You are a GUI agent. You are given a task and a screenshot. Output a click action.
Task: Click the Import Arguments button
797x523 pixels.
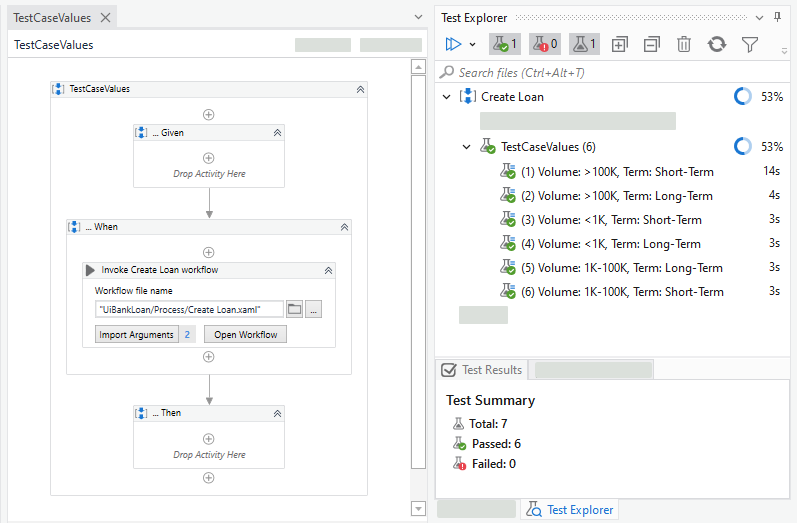[135, 334]
